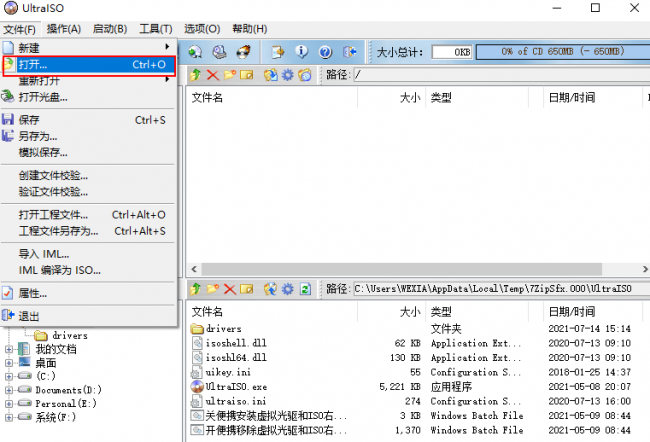The width and height of the screenshot is (650, 442).
Task: Expand the Personal(E:) drive tree node
Action: tap(8, 403)
